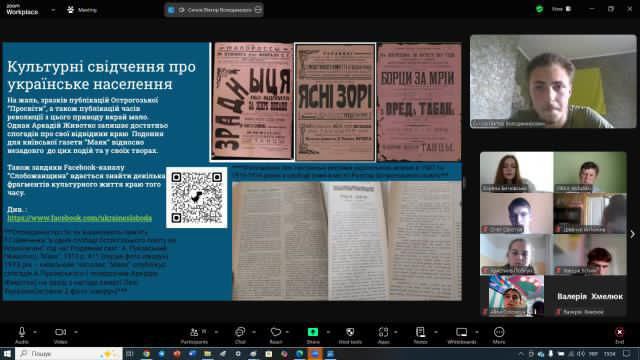
Task: Show next page of participant videos
Action: tap(633, 234)
